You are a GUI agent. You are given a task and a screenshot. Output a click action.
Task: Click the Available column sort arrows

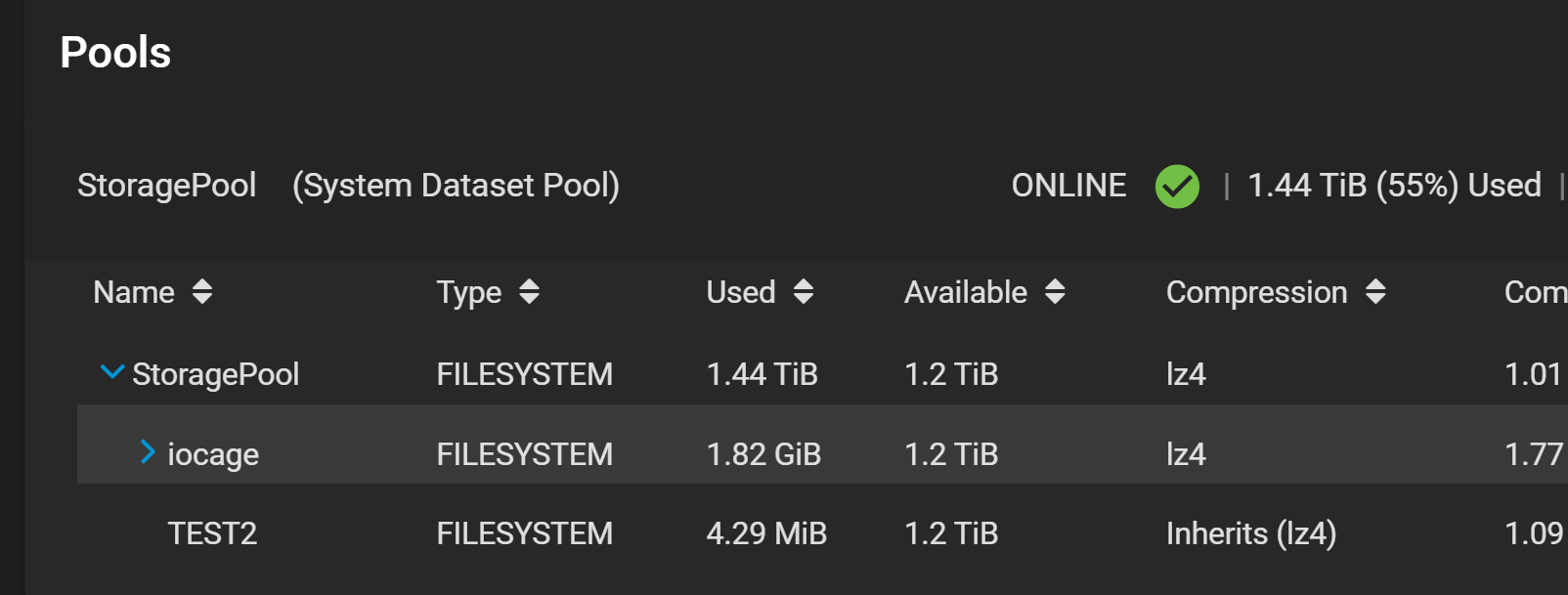click(1055, 291)
